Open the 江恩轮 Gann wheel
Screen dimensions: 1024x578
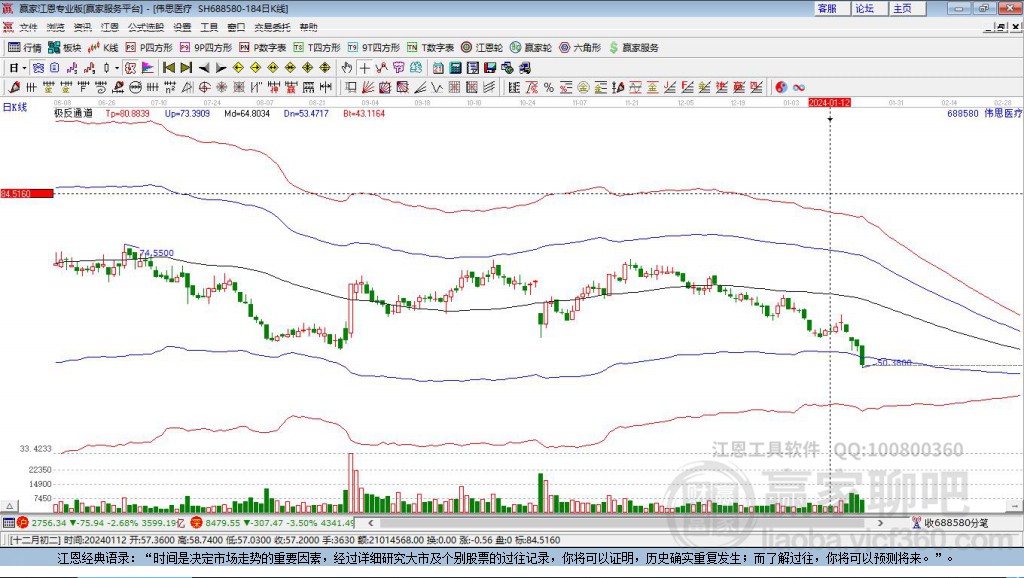click(x=482, y=48)
